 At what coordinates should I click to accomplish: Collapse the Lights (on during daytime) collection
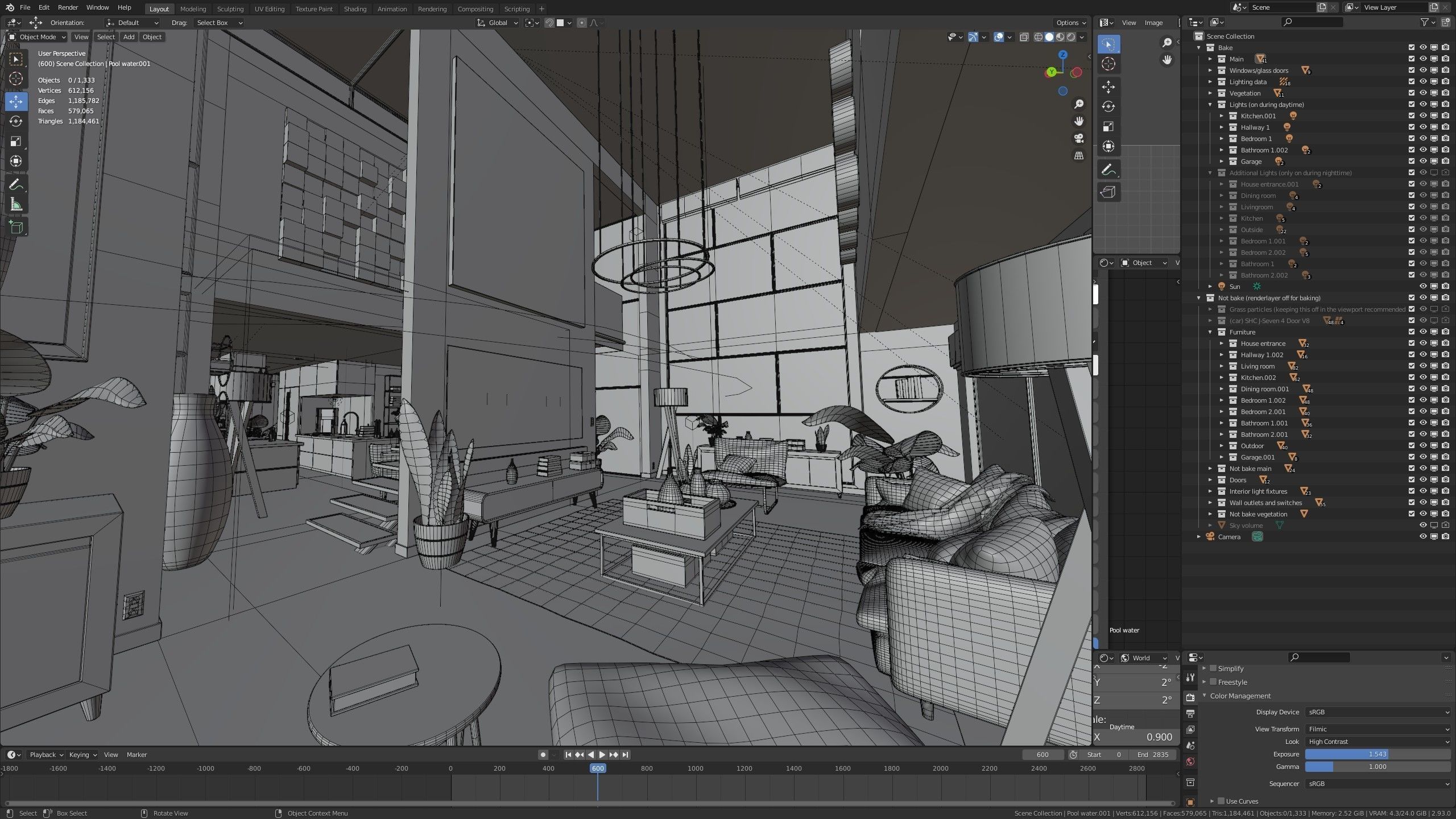(x=1210, y=105)
